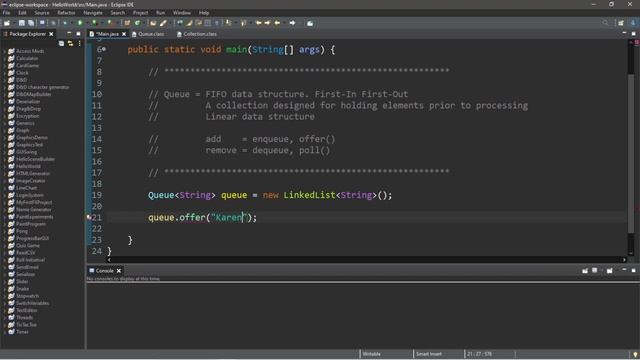Viewport: 640px width, 360px height.
Task: Click the editor horizontal scrollbar
Action: 366,260
